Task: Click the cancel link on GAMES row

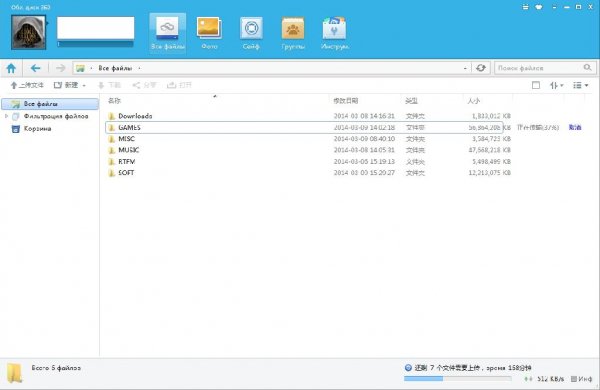Action: coord(575,127)
